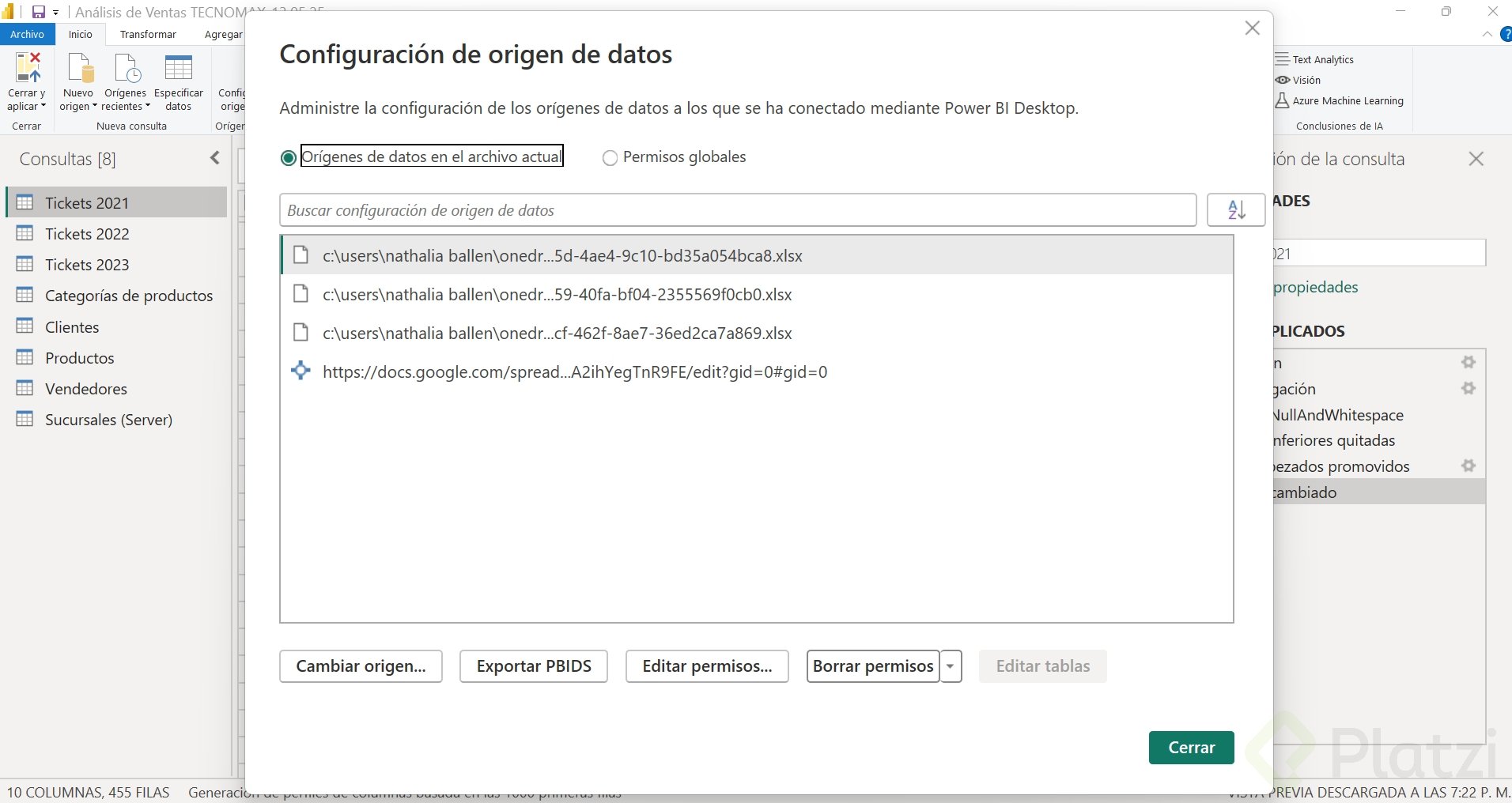This screenshot has height=803, width=1512.
Task: Click the Especificar datos table icon
Action: [179, 68]
